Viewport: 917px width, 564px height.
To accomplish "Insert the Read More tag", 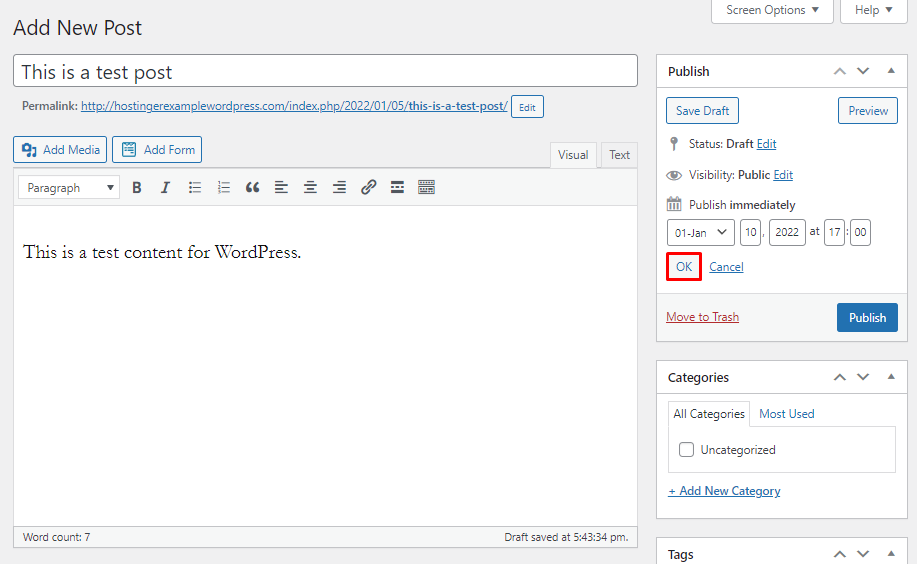I will point(397,187).
